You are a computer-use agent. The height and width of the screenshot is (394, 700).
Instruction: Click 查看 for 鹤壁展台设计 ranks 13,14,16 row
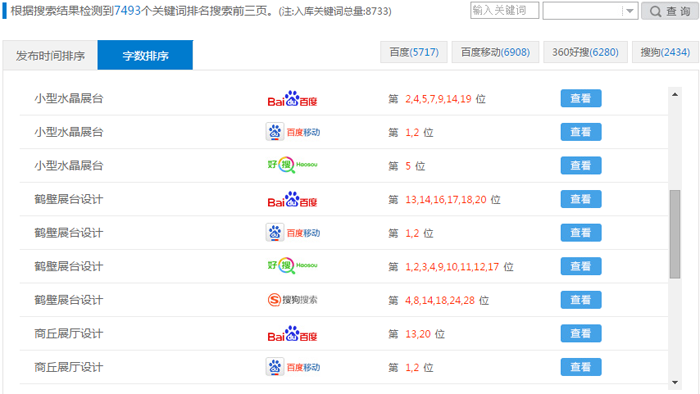pyautogui.click(x=581, y=199)
